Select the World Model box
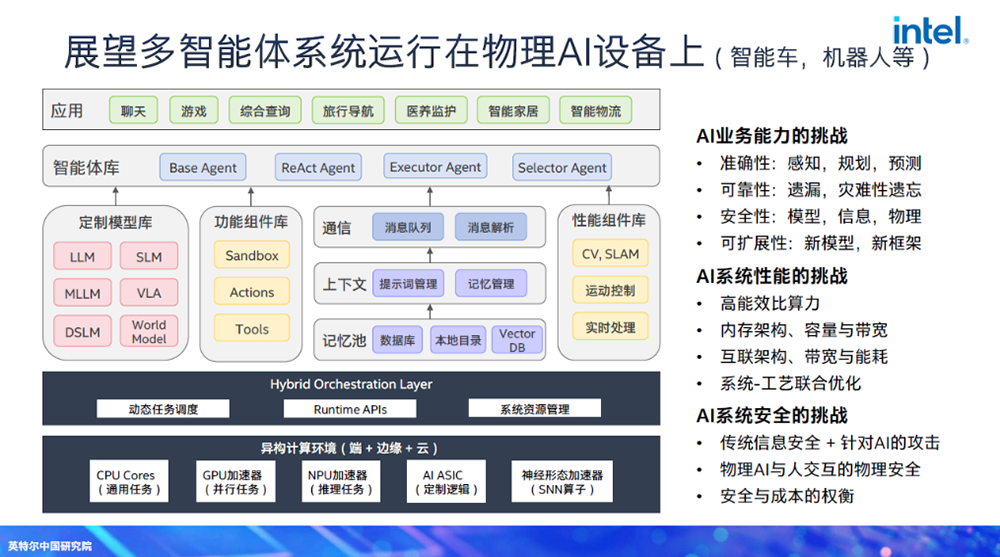This screenshot has height=557, width=1000. tap(149, 331)
